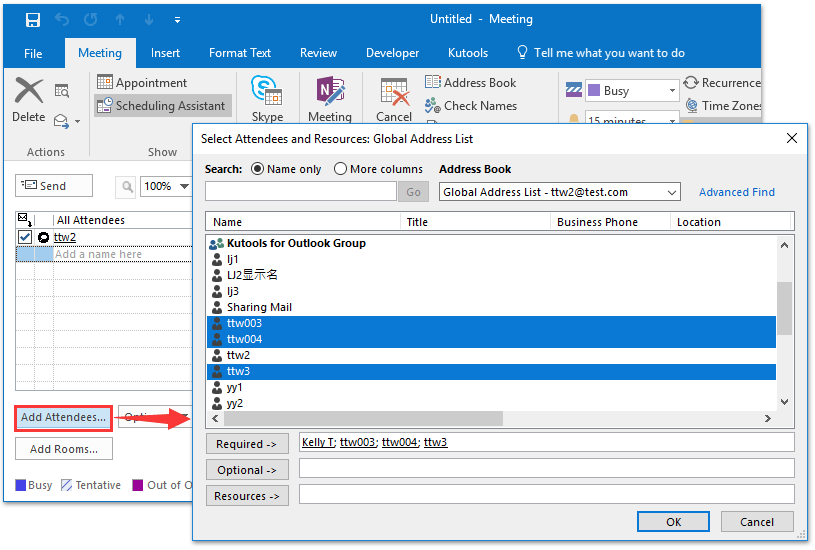815x550 pixels.
Task: Select the More columns radio button
Action: [340, 169]
